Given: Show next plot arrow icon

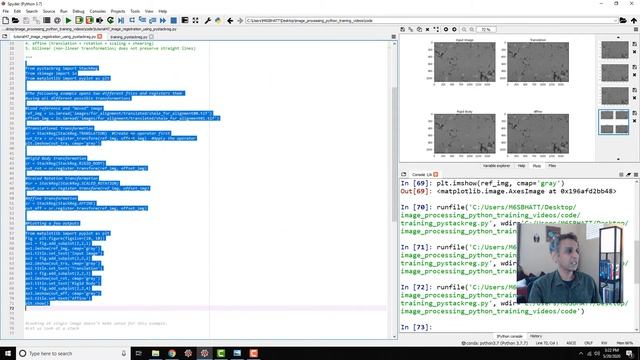Looking at the screenshot, I should (454, 29).
